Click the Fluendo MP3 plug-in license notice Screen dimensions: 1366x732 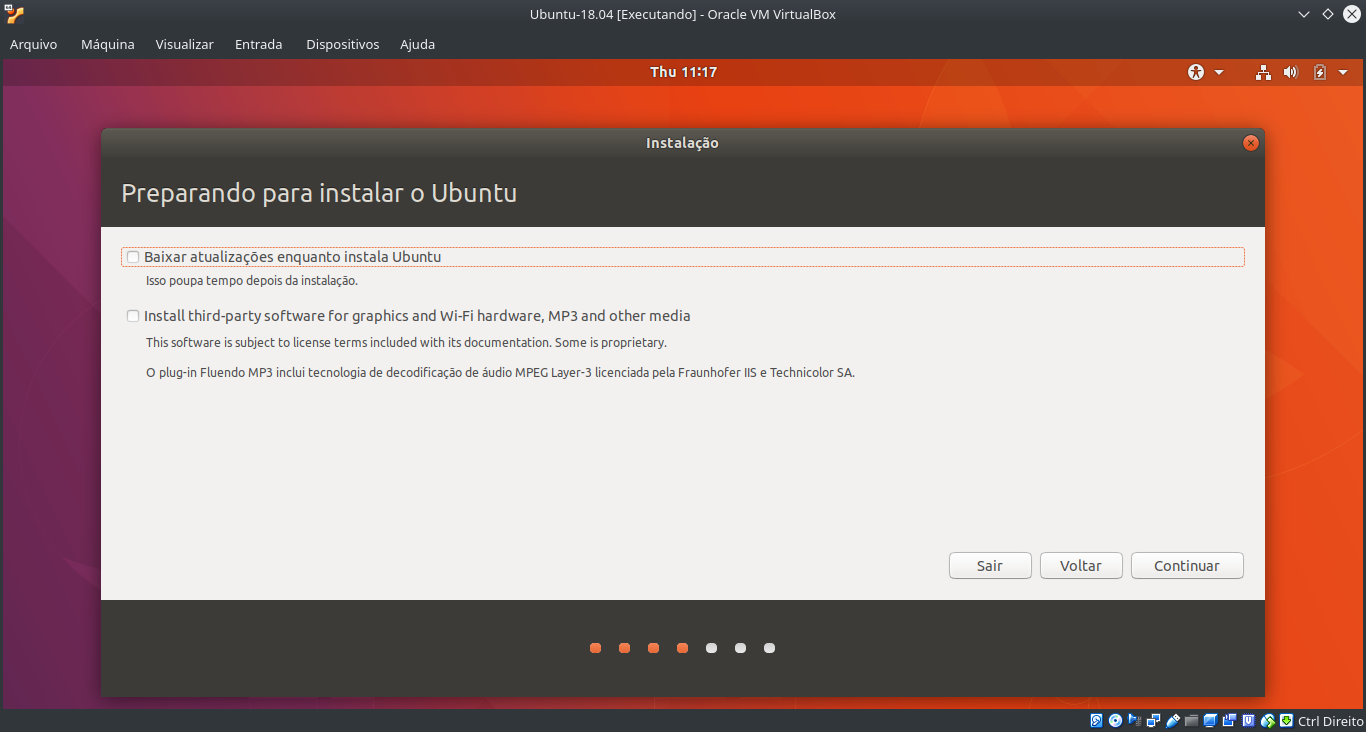click(500, 373)
